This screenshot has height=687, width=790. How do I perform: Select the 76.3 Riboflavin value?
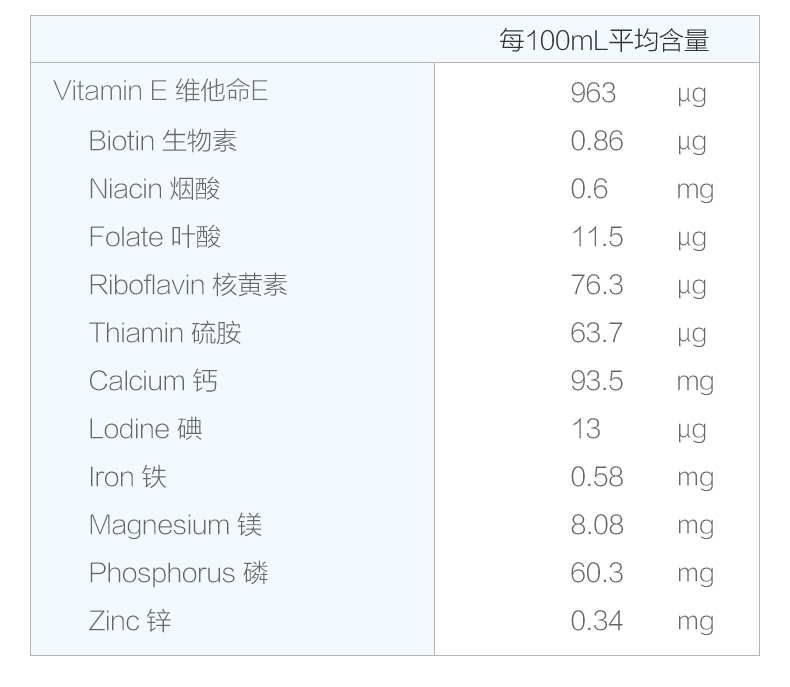tap(597, 285)
